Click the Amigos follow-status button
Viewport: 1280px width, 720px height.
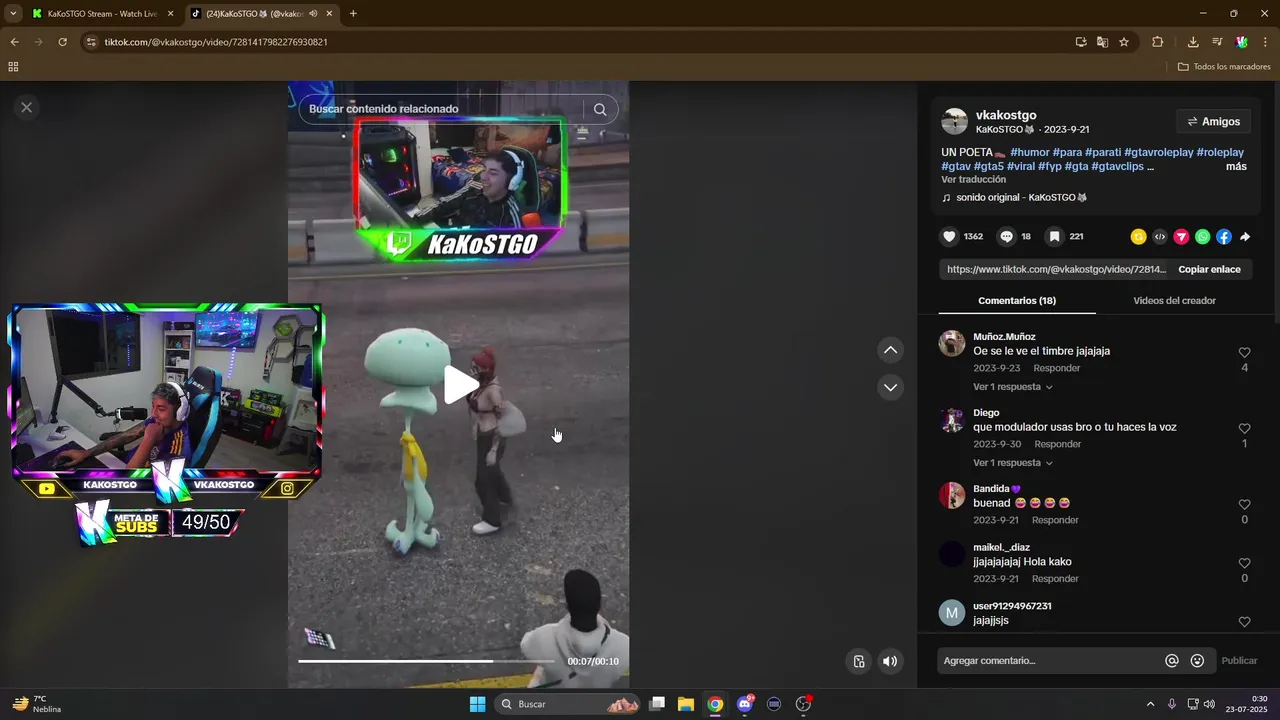coord(1214,122)
